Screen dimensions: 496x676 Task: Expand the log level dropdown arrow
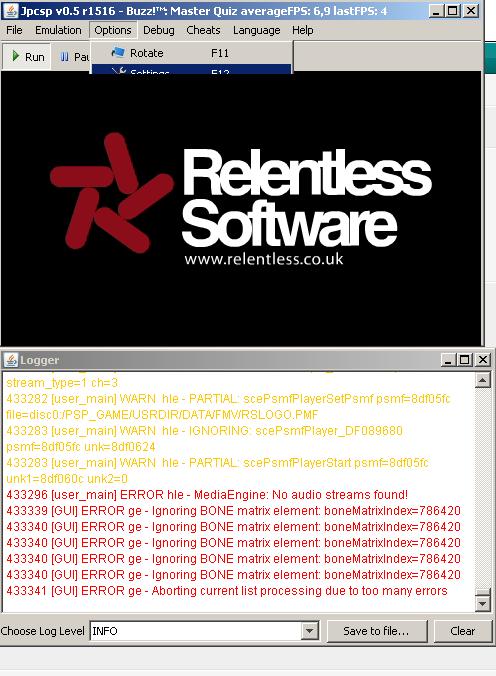309,631
